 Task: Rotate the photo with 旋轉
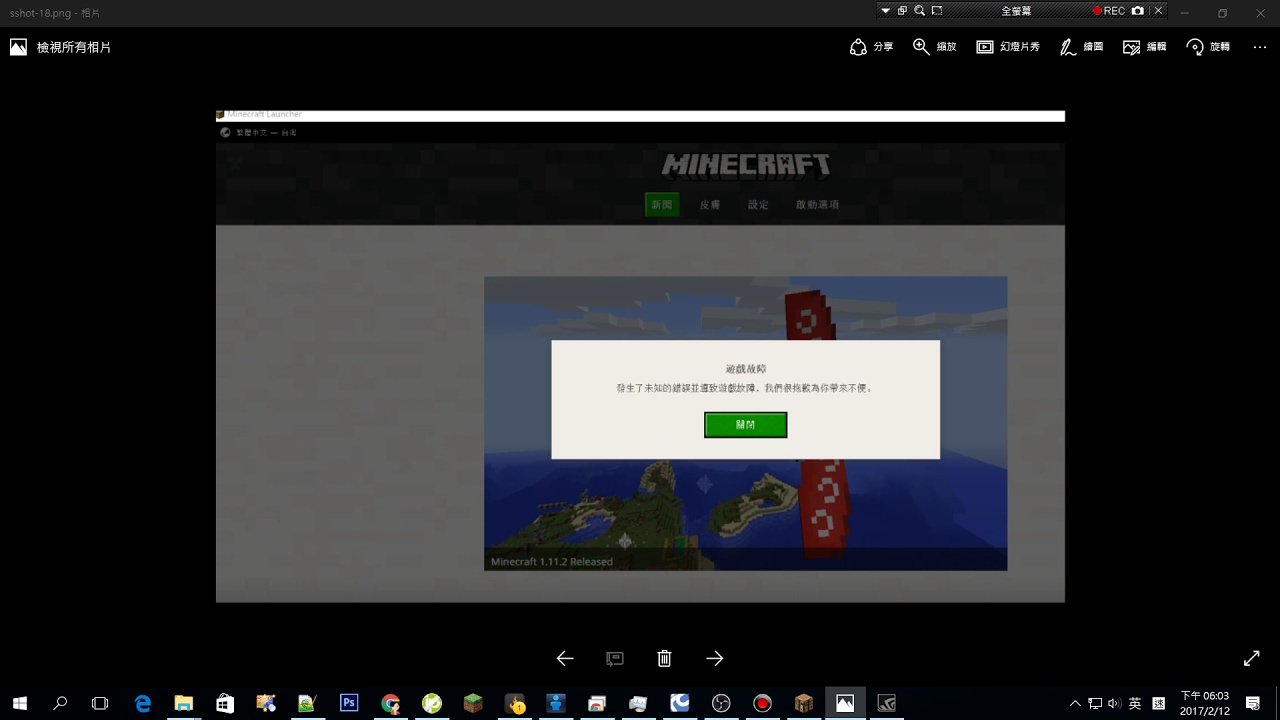pos(1208,47)
